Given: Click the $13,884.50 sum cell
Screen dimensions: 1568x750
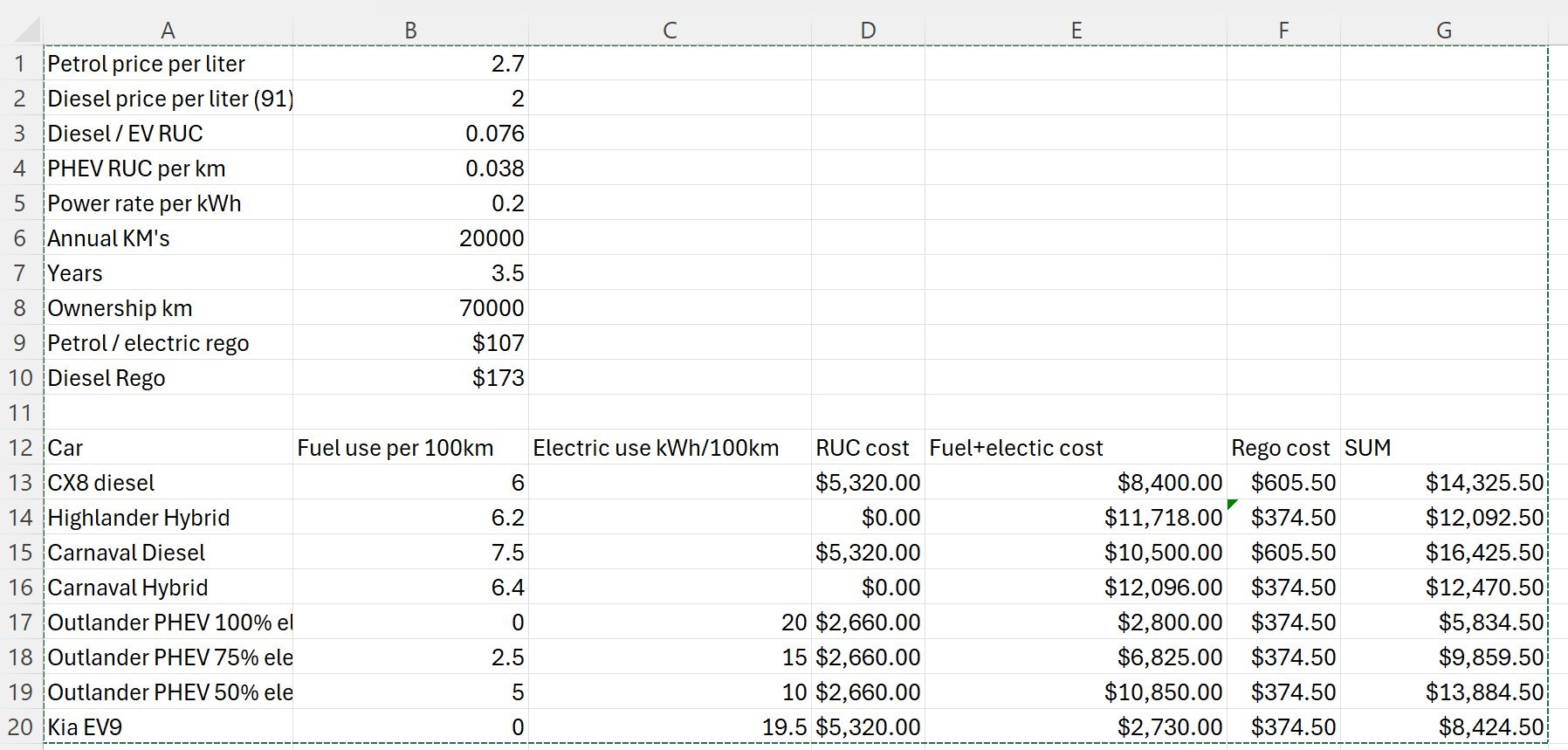Looking at the screenshot, I should (x=1444, y=692).
